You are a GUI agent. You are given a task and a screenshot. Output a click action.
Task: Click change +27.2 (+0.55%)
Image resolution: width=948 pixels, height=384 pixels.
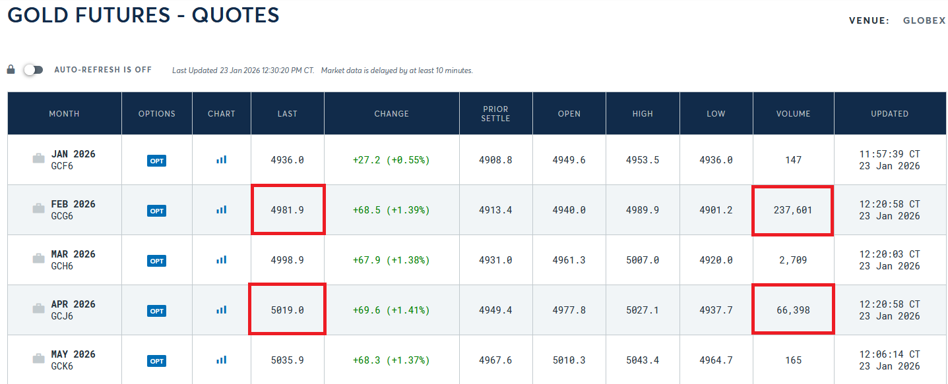click(x=391, y=160)
